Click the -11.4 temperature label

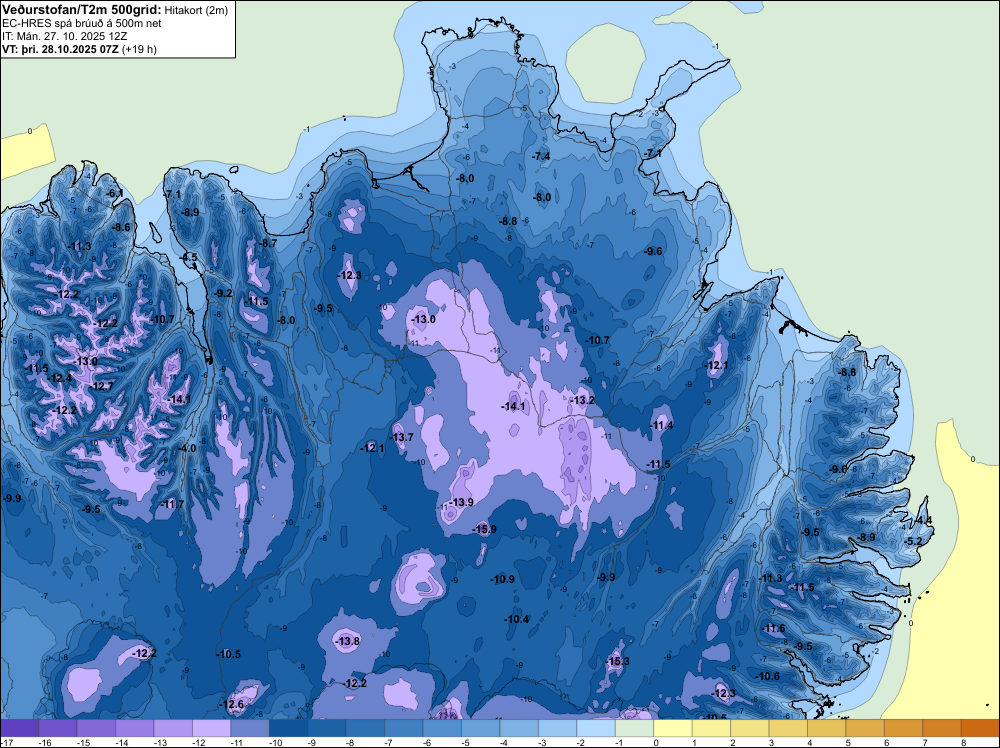661,425
